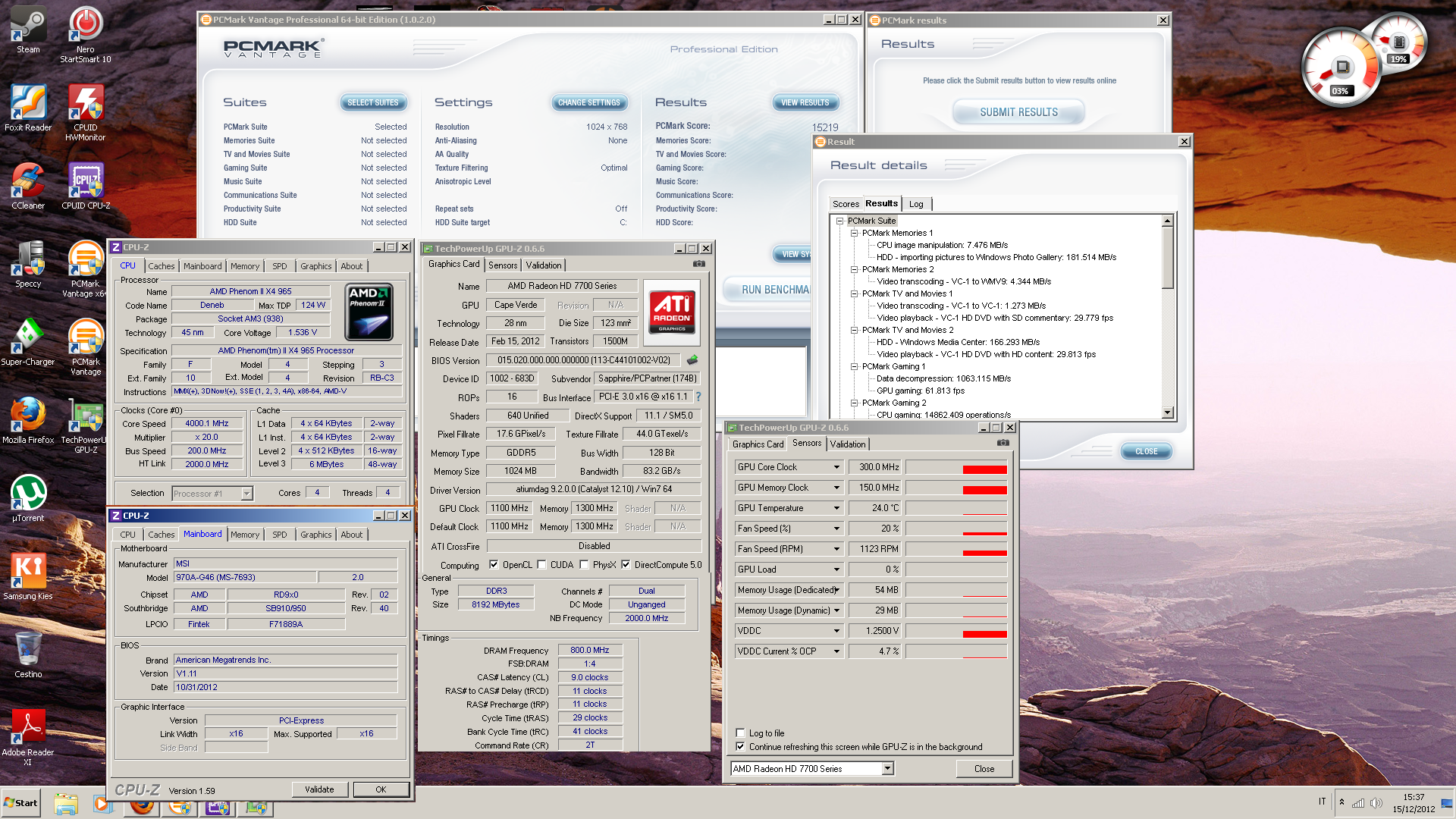Open the Steam desktop shortcut
Viewport: 1456px width, 819px height.
(28, 30)
